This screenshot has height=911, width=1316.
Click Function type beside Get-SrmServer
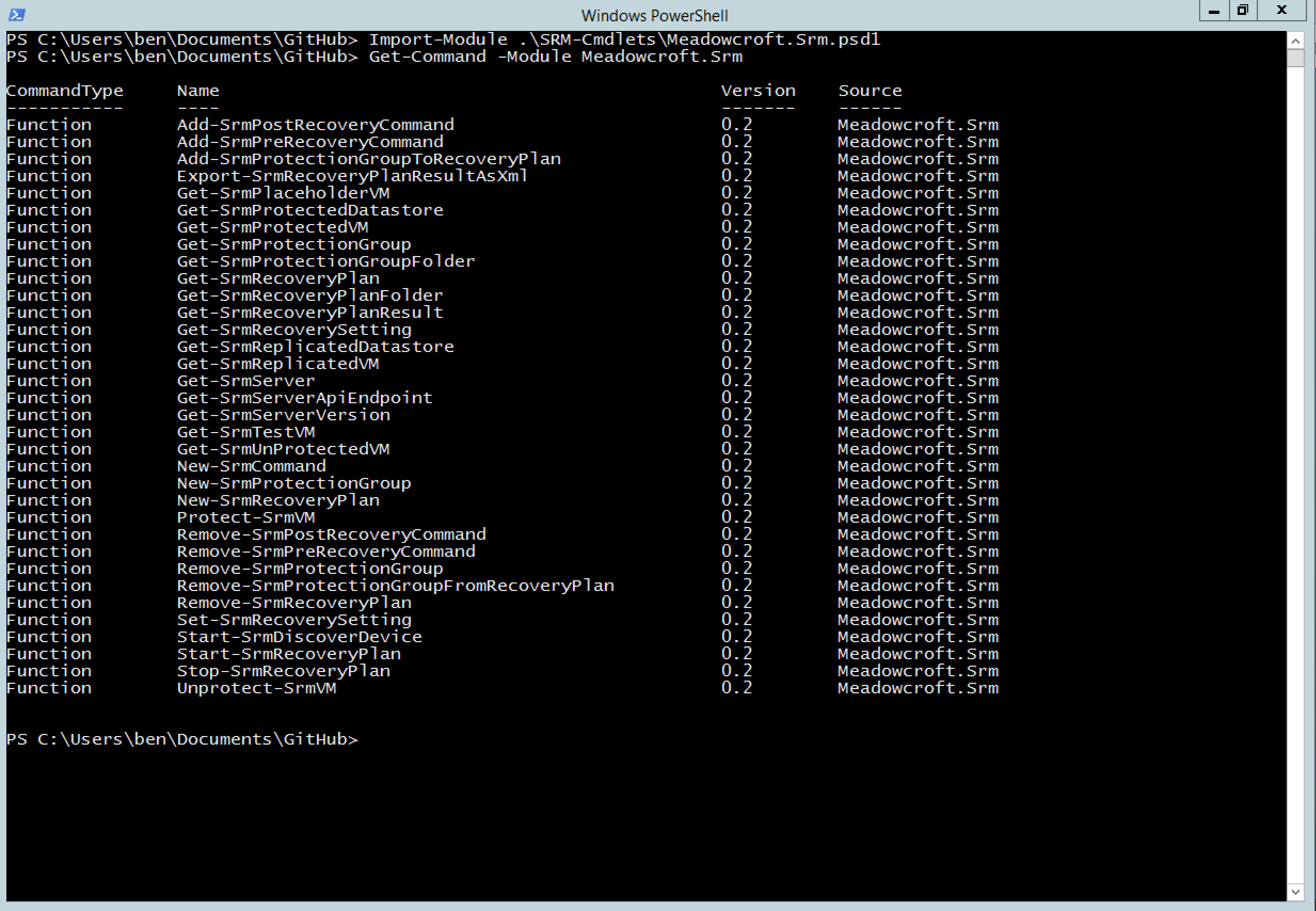pos(49,381)
